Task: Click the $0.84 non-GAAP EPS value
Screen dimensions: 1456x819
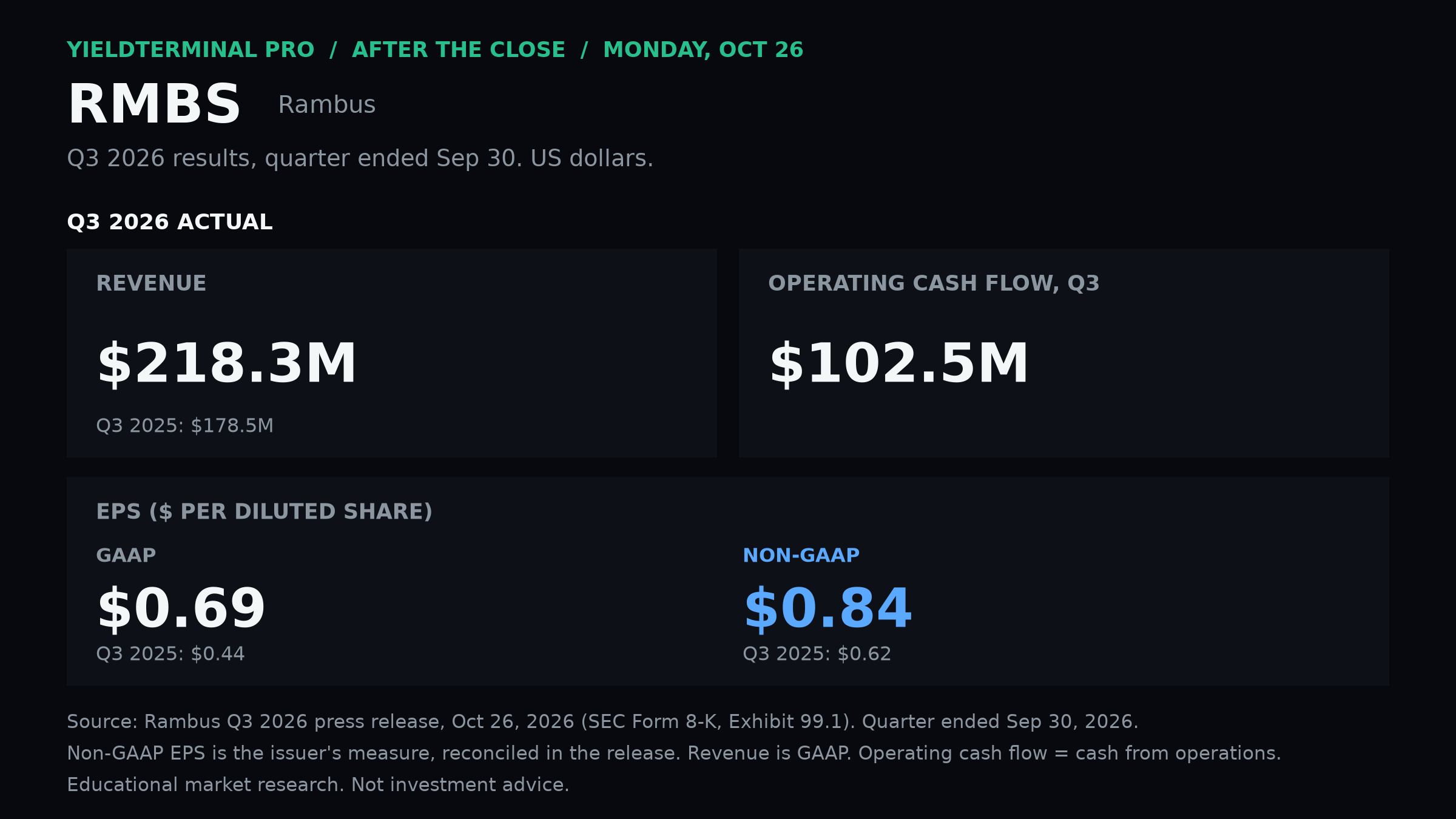Action: pyautogui.click(x=828, y=608)
